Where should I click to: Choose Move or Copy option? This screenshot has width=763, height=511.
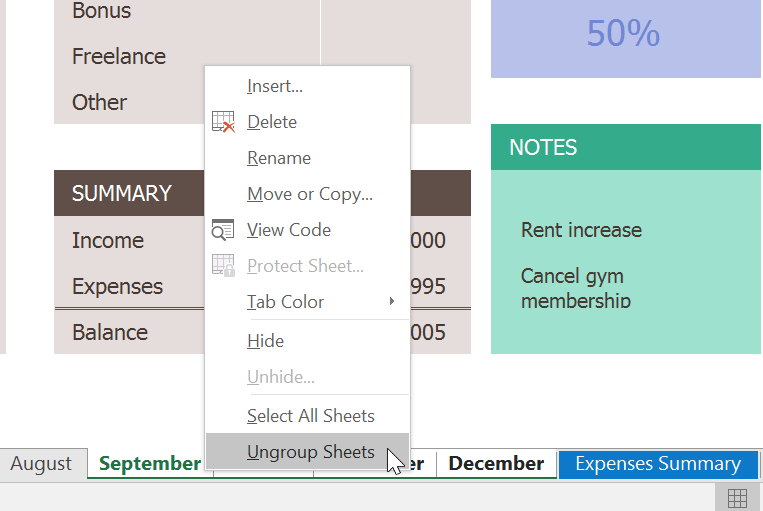pos(310,194)
